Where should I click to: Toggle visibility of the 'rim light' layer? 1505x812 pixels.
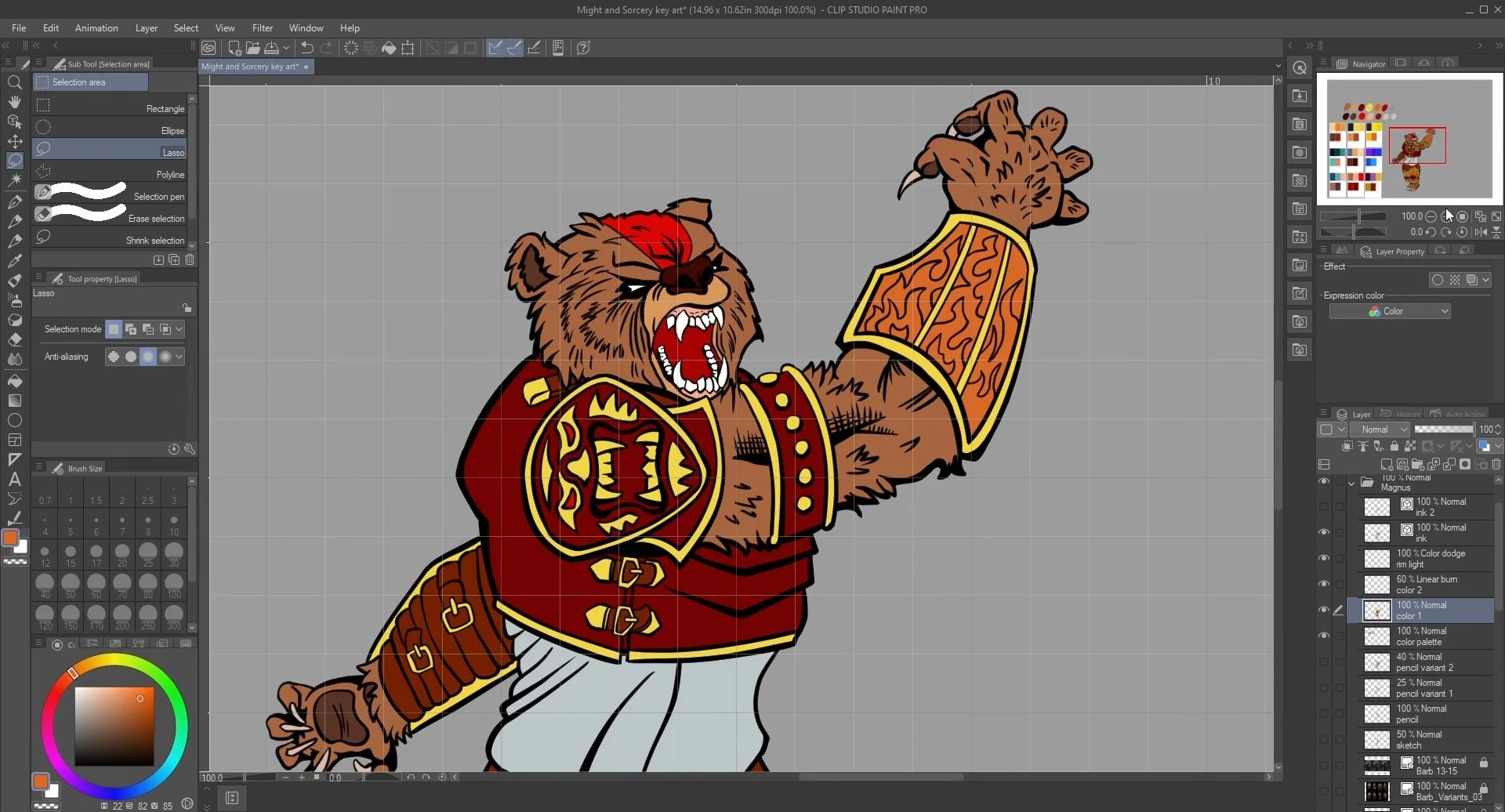[x=1325, y=557]
